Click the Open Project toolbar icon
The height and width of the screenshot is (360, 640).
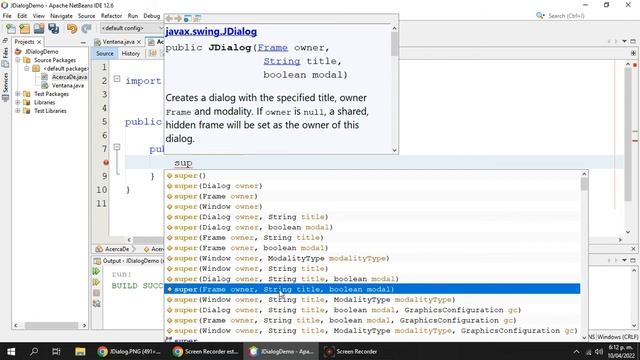coord(39,29)
